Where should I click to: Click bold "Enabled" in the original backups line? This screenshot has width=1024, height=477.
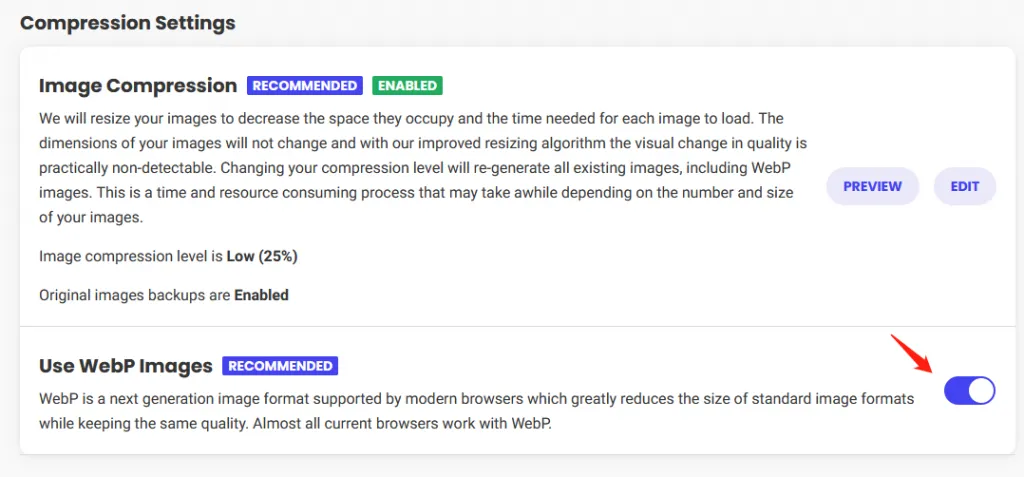pyautogui.click(x=261, y=295)
